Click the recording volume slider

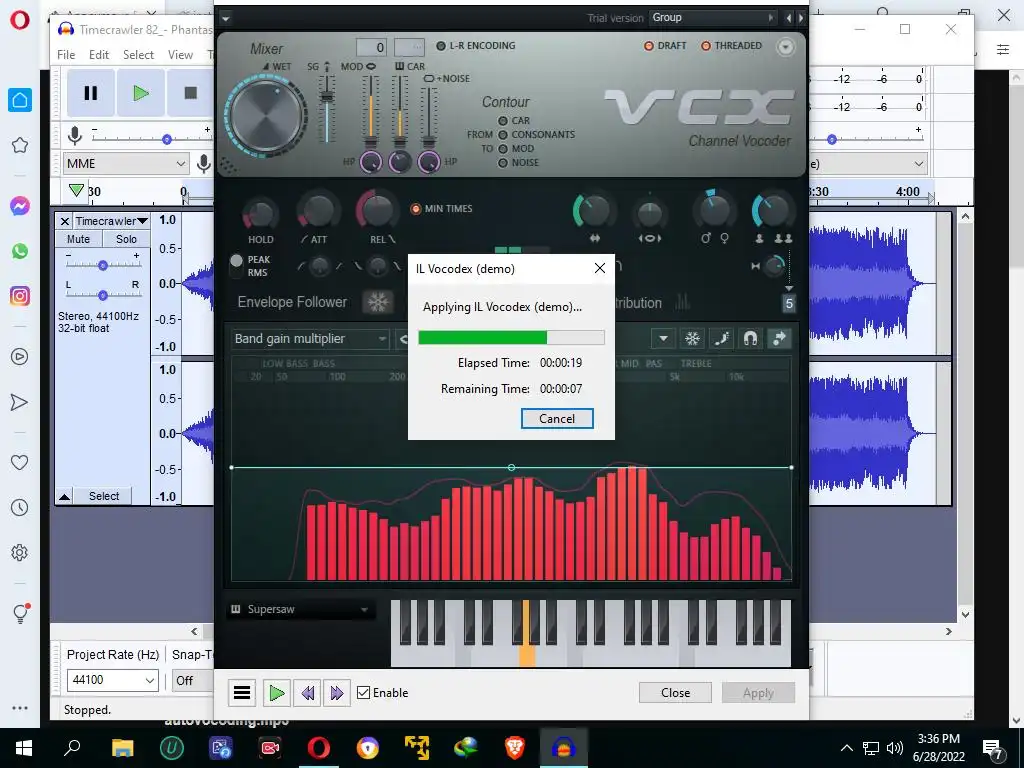click(x=152, y=139)
